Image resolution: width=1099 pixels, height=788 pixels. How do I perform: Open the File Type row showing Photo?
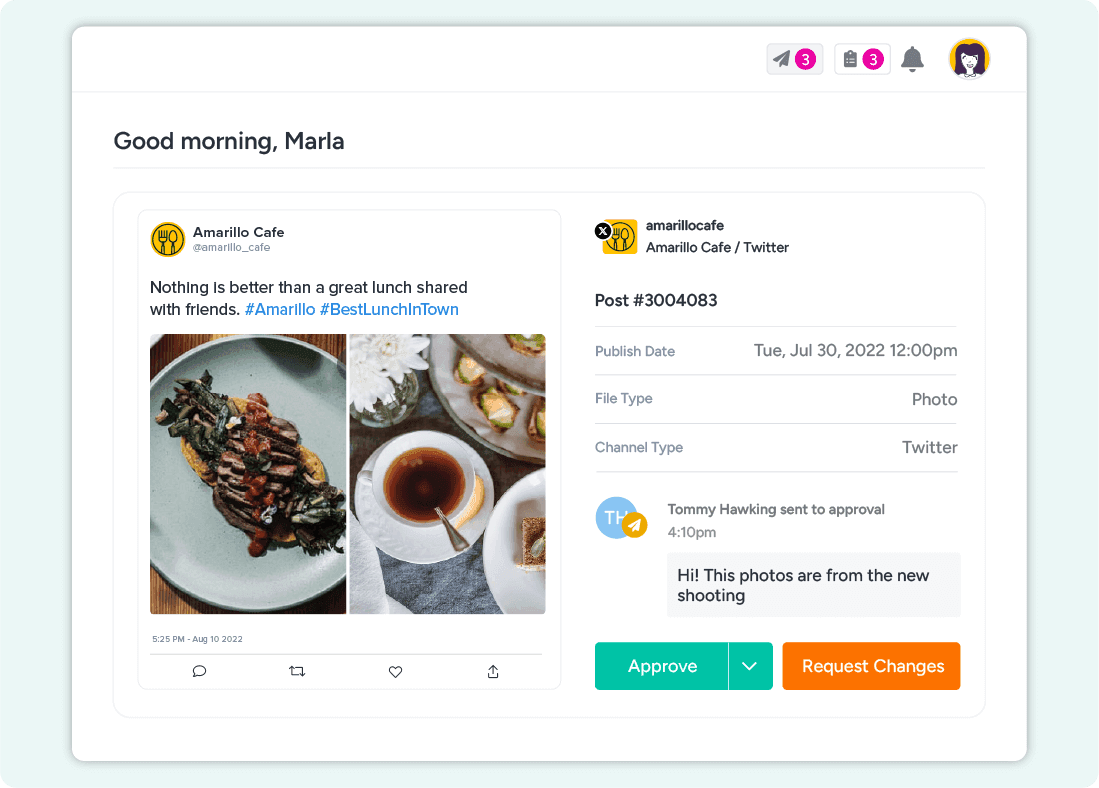tap(776, 398)
